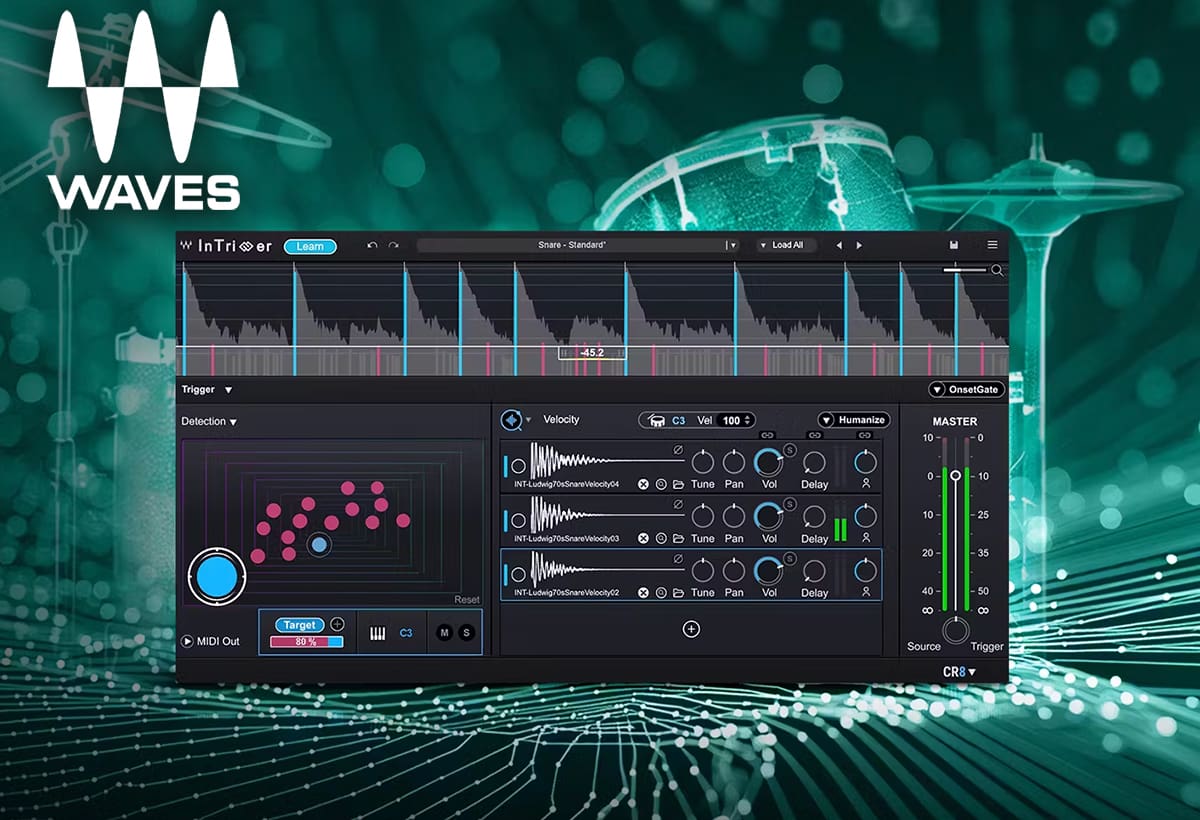Open the Detection dropdown
Image resolution: width=1200 pixels, height=820 pixels.
pyautogui.click(x=209, y=422)
